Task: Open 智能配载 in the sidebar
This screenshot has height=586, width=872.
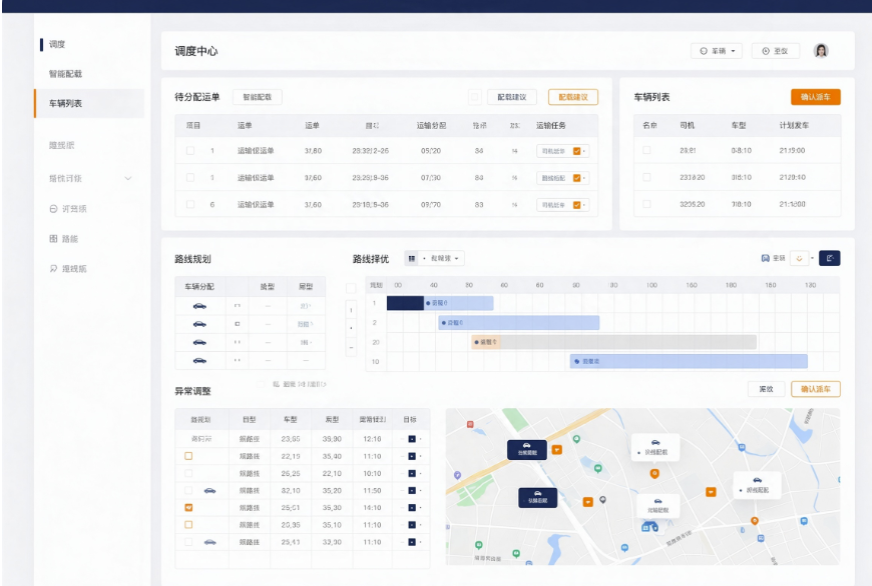Action: 65,74
